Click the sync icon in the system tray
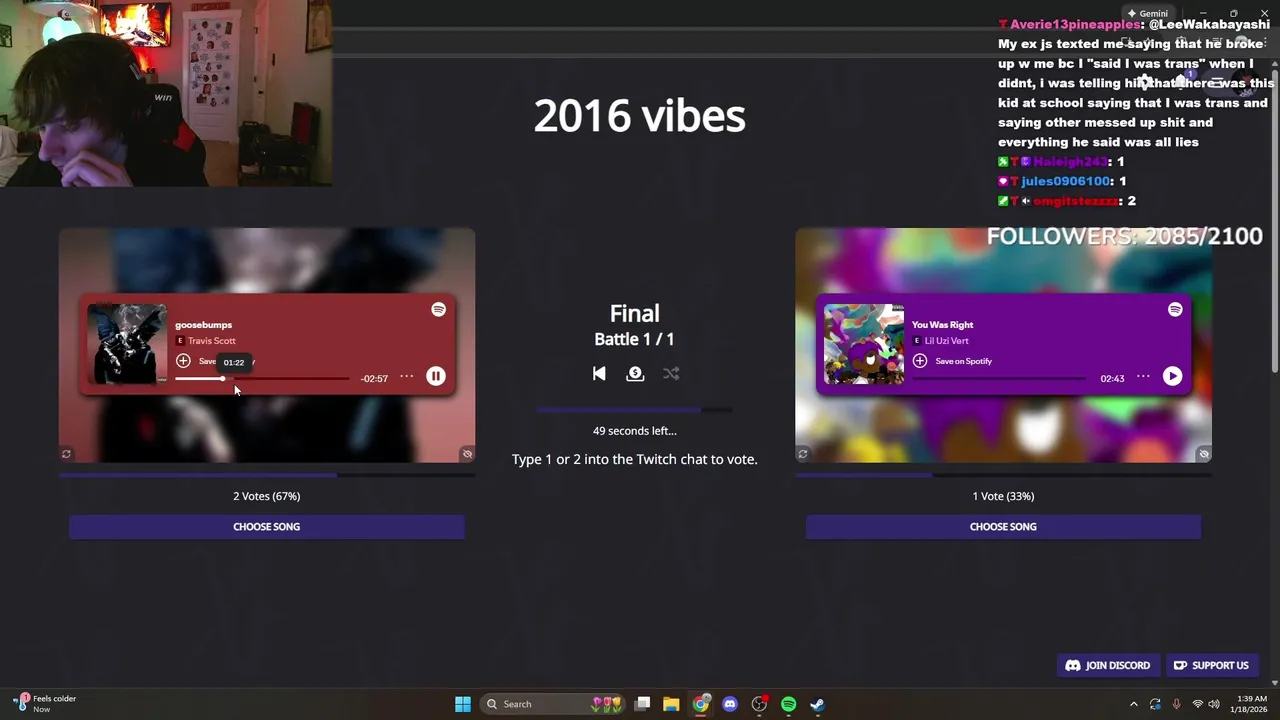Viewport: 1280px width, 720px height. click(x=1155, y=704)
